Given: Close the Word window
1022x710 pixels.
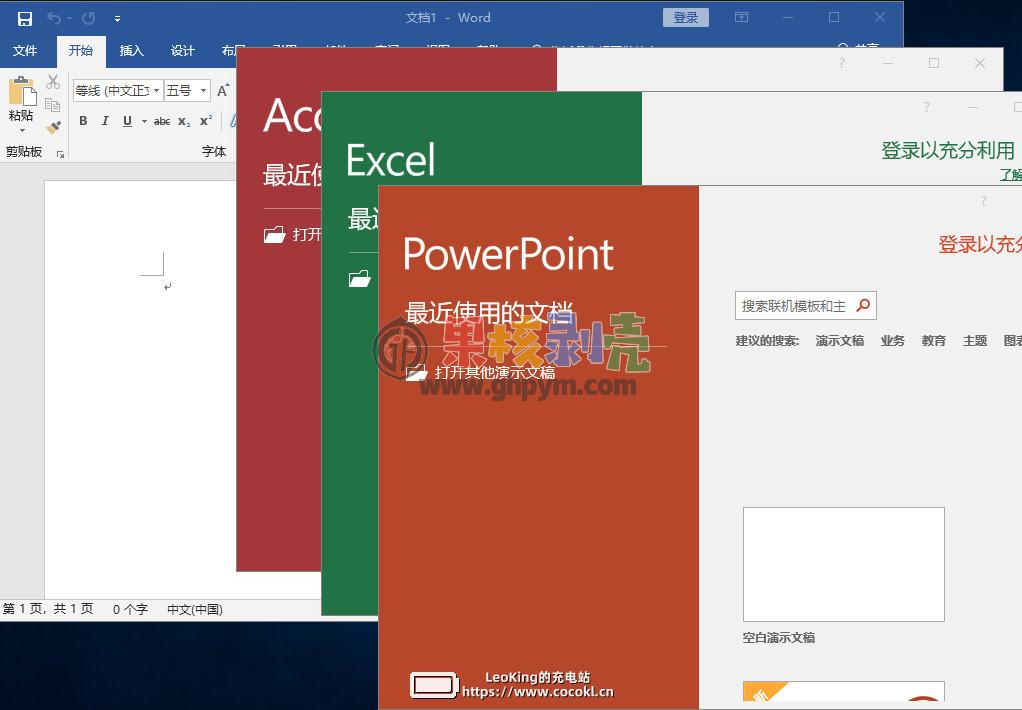Looking at the screenshot, I should click(880, 17).
